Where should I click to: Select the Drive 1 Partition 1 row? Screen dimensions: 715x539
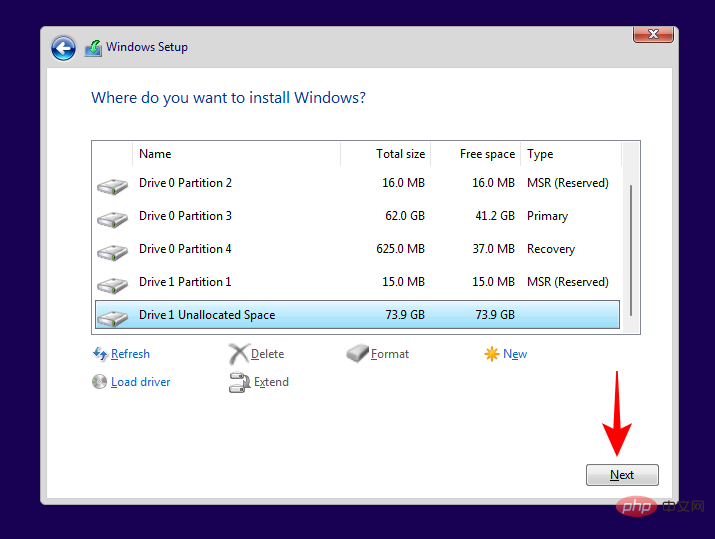(357, 282)
